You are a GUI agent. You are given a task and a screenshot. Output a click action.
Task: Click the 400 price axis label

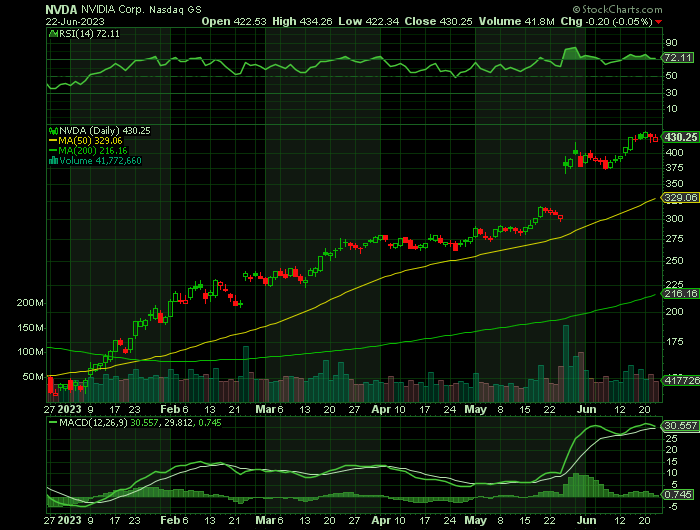tap(674, 153)
